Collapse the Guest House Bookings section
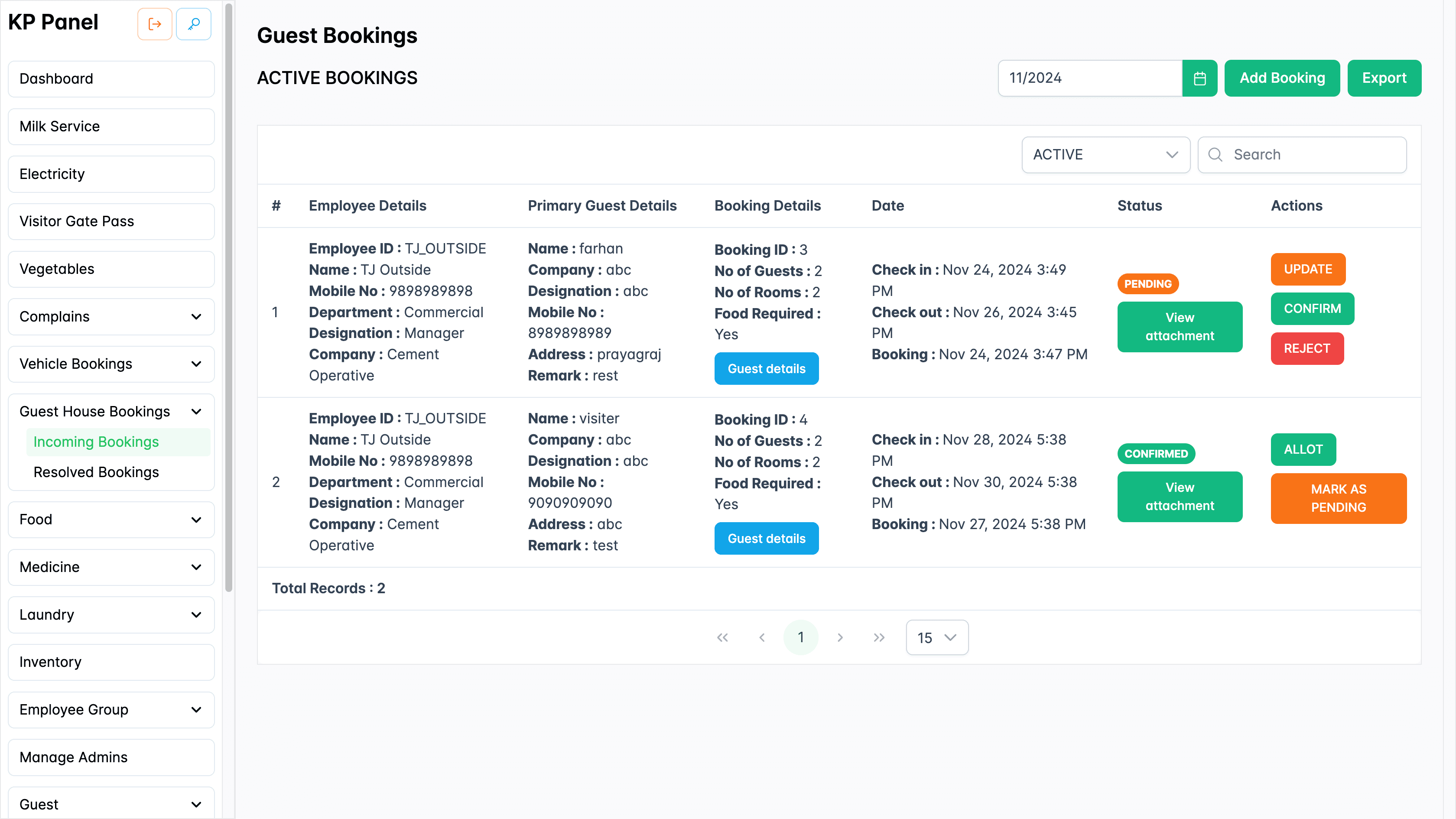 pyautogui.click(x=196, y=411)
